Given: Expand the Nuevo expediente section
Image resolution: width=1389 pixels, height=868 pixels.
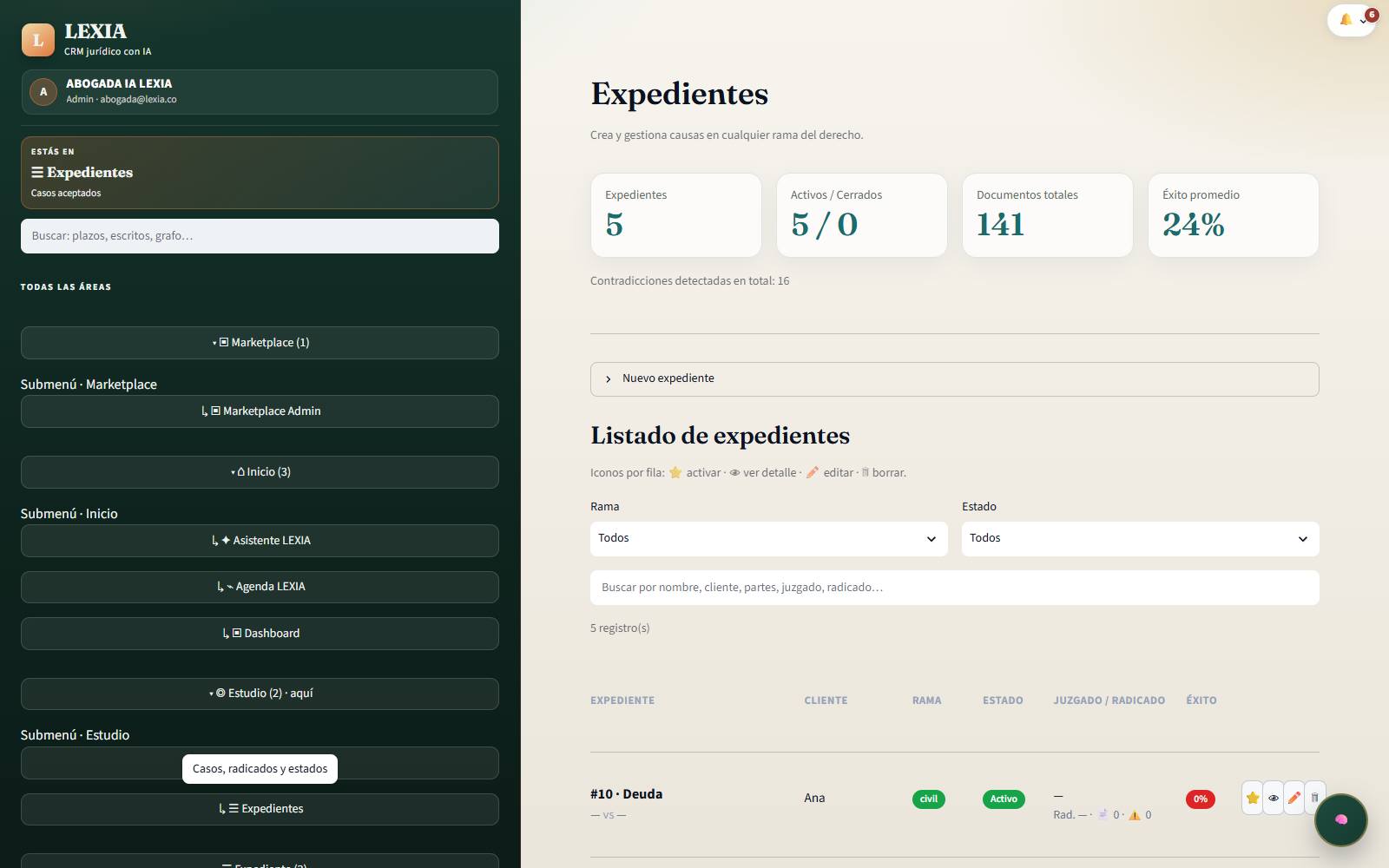Looking at the screenshot, I should pos(955,378).
